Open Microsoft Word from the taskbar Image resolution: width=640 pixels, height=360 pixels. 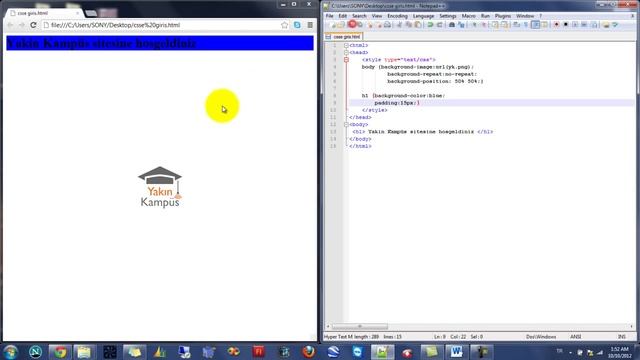click(x=456, y=352)
